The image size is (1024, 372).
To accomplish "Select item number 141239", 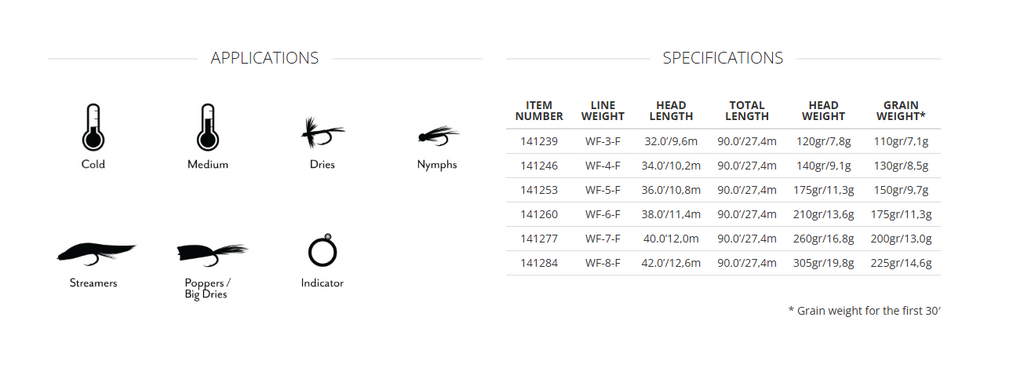I will 539,141.
